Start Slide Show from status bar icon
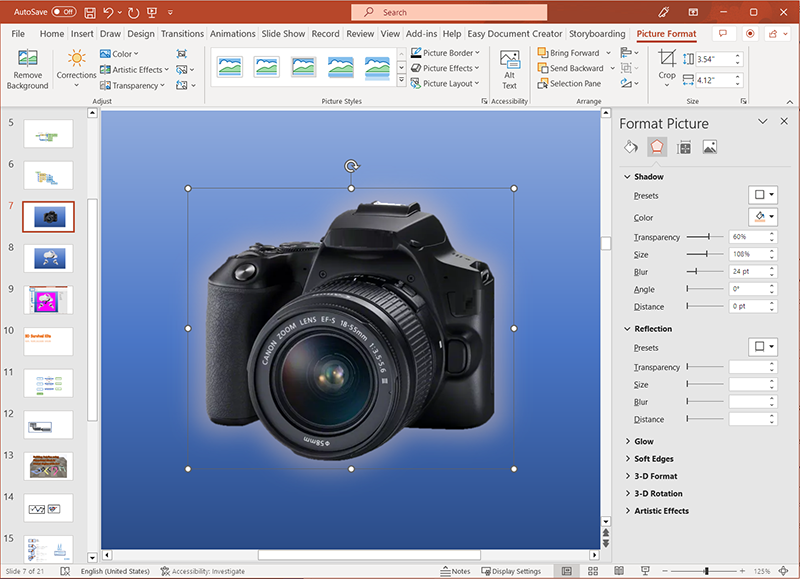The width and height of the screenshot is (800, 579). tap(645, 571)
